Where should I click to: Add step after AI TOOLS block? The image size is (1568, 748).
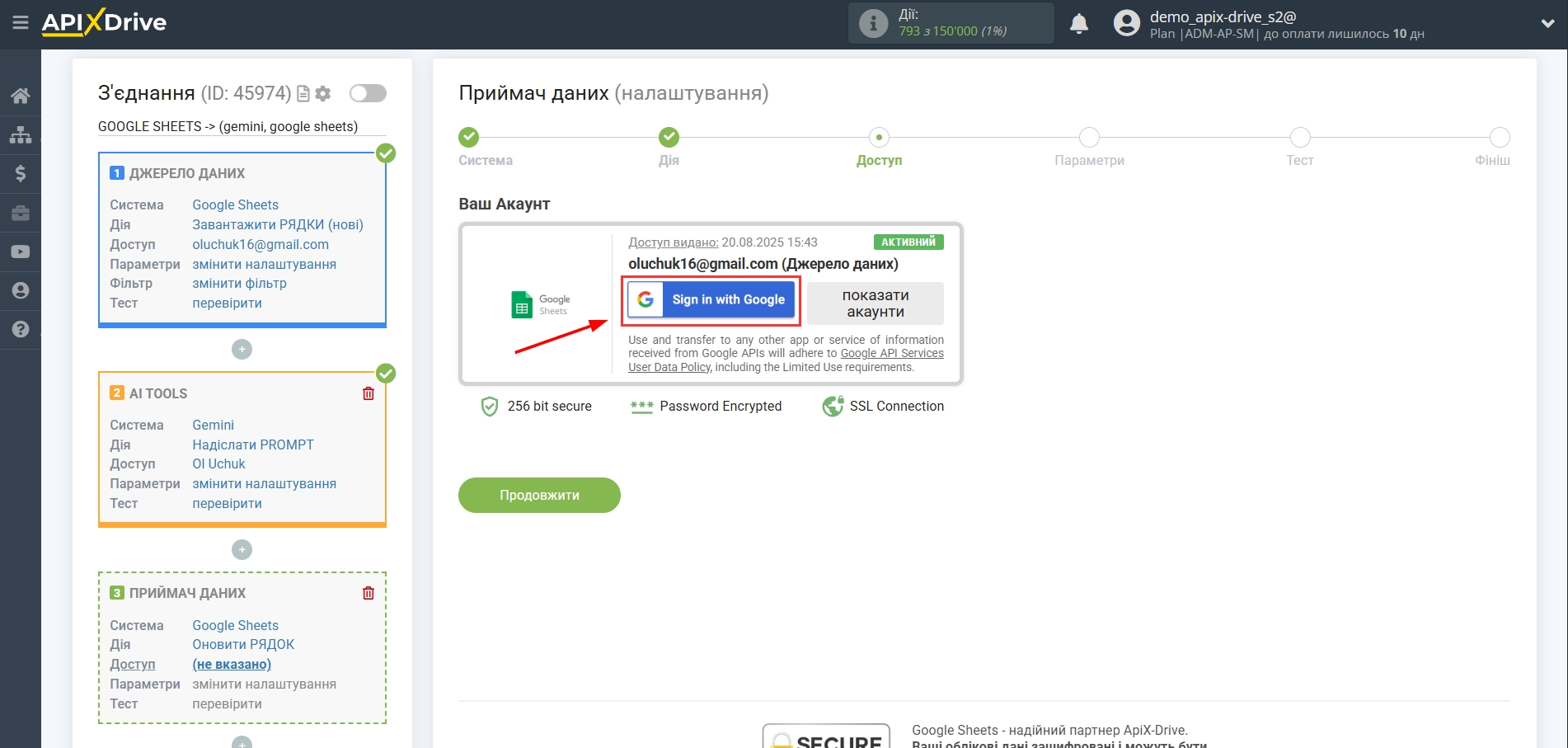click(x=242, y=549)
